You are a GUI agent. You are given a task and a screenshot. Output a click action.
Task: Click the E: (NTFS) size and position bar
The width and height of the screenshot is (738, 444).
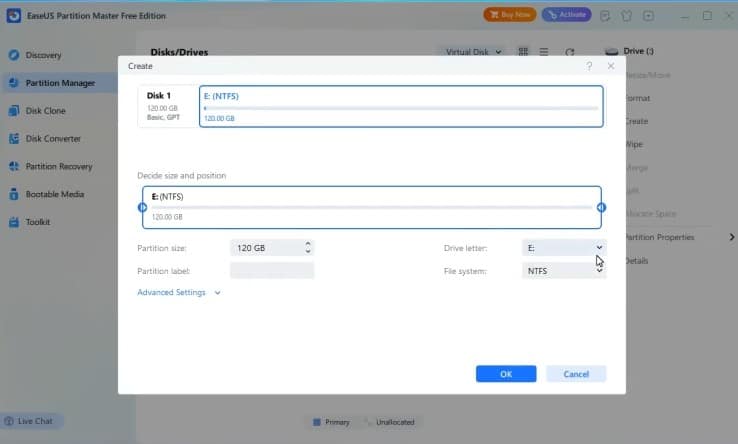click(372, 207)
